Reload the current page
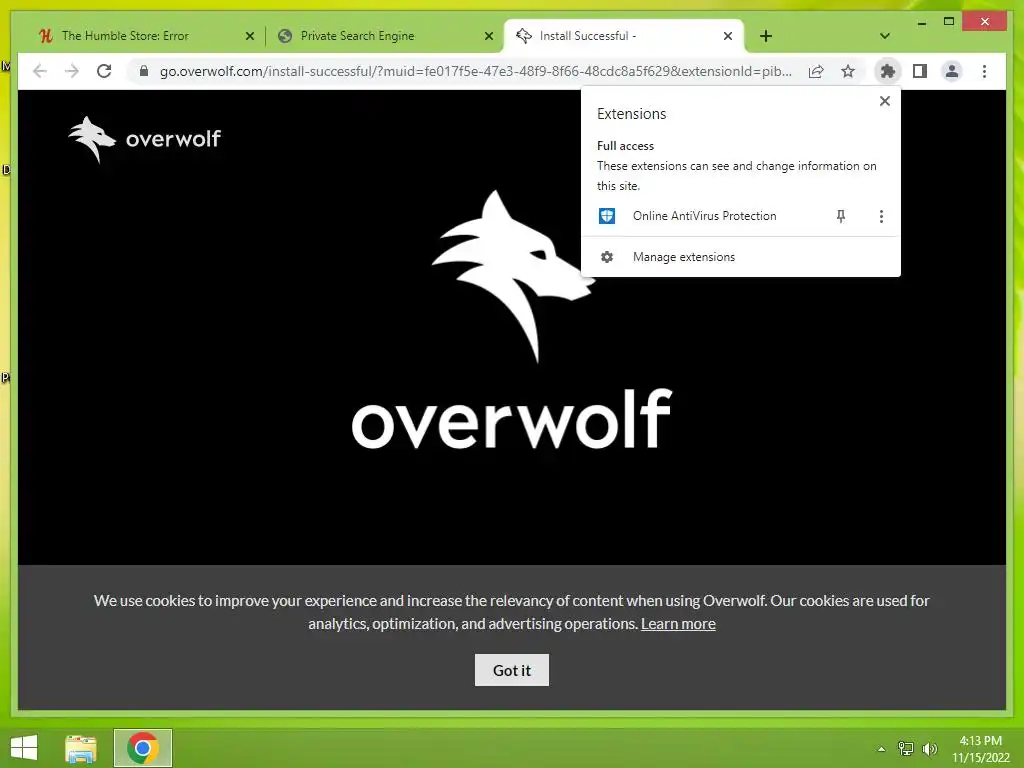The height and width of the screenshot is (768, 1024). [104, 71]
